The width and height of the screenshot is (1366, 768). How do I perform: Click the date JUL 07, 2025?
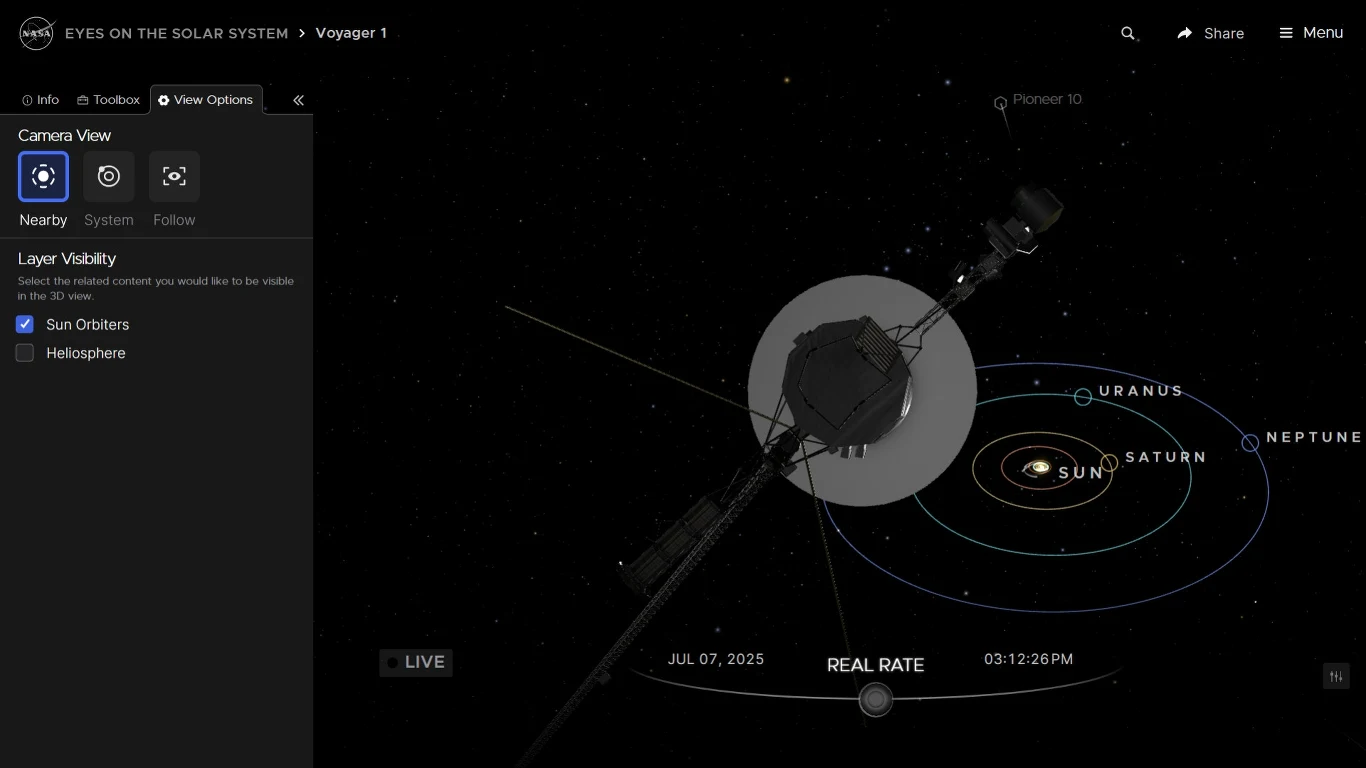click(716, 659)
